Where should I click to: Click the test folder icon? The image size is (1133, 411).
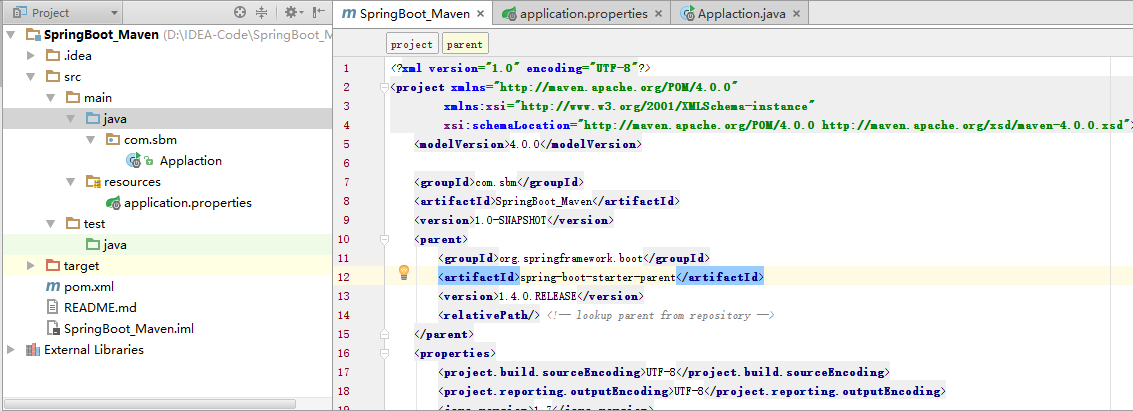click(x=73, y=223)
